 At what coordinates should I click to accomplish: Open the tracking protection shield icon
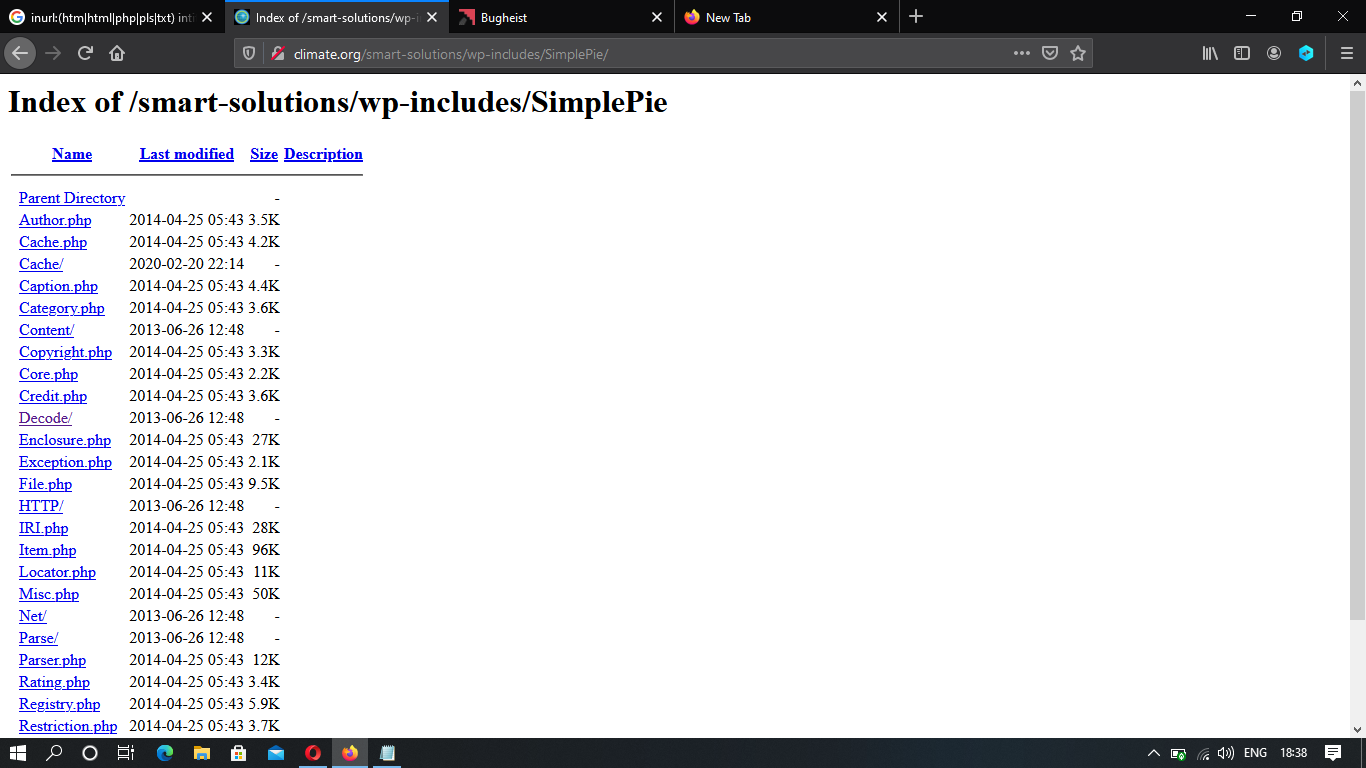point(250,53)
